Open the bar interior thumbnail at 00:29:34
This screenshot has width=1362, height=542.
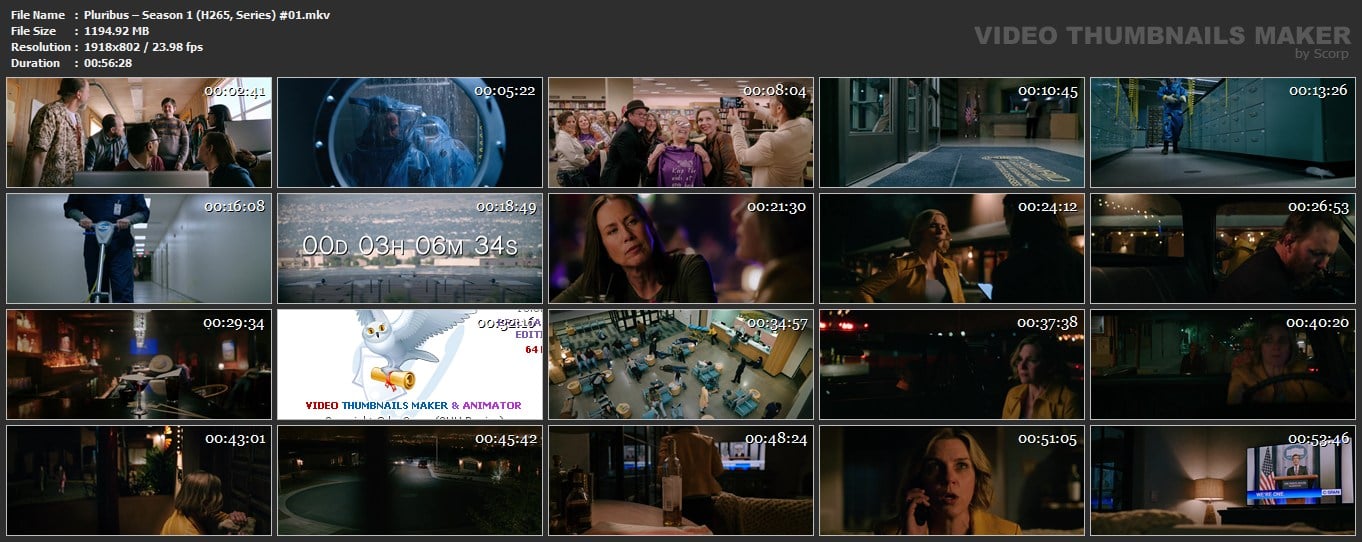(139, 365)
